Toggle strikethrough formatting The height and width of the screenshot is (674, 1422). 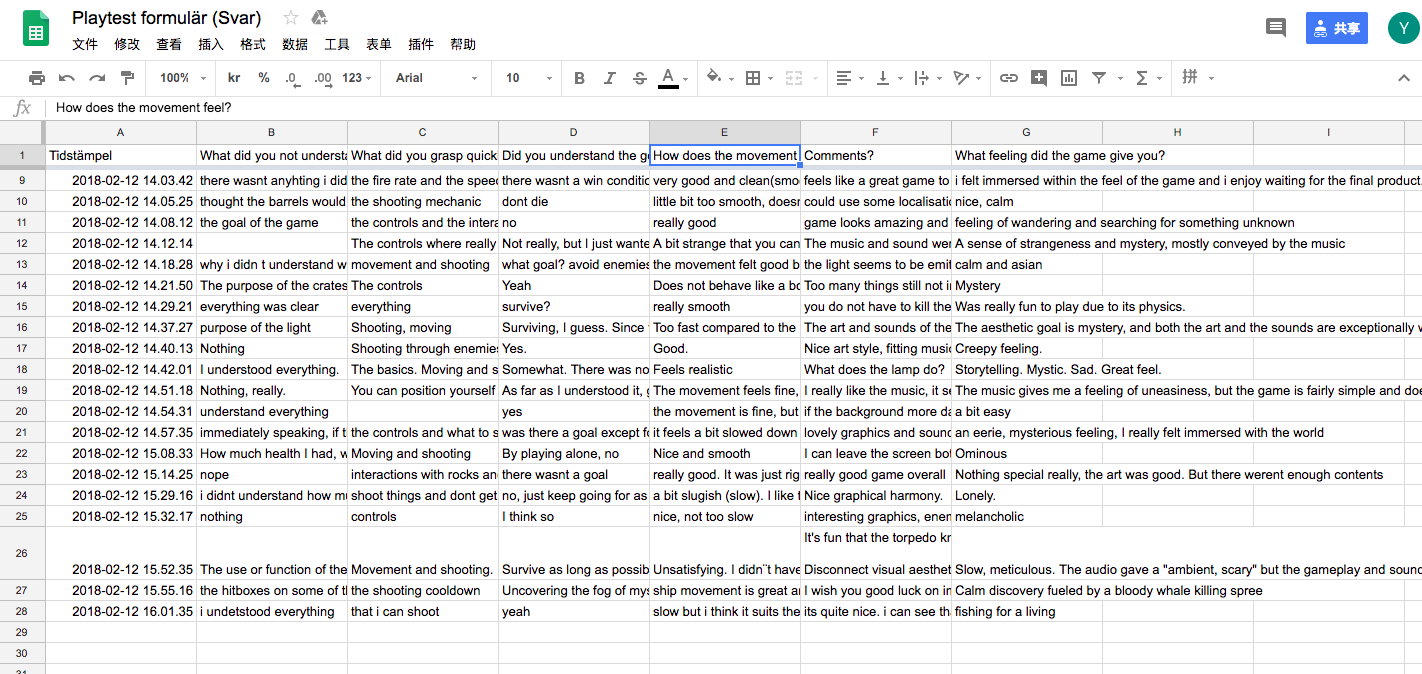(639, 78)
